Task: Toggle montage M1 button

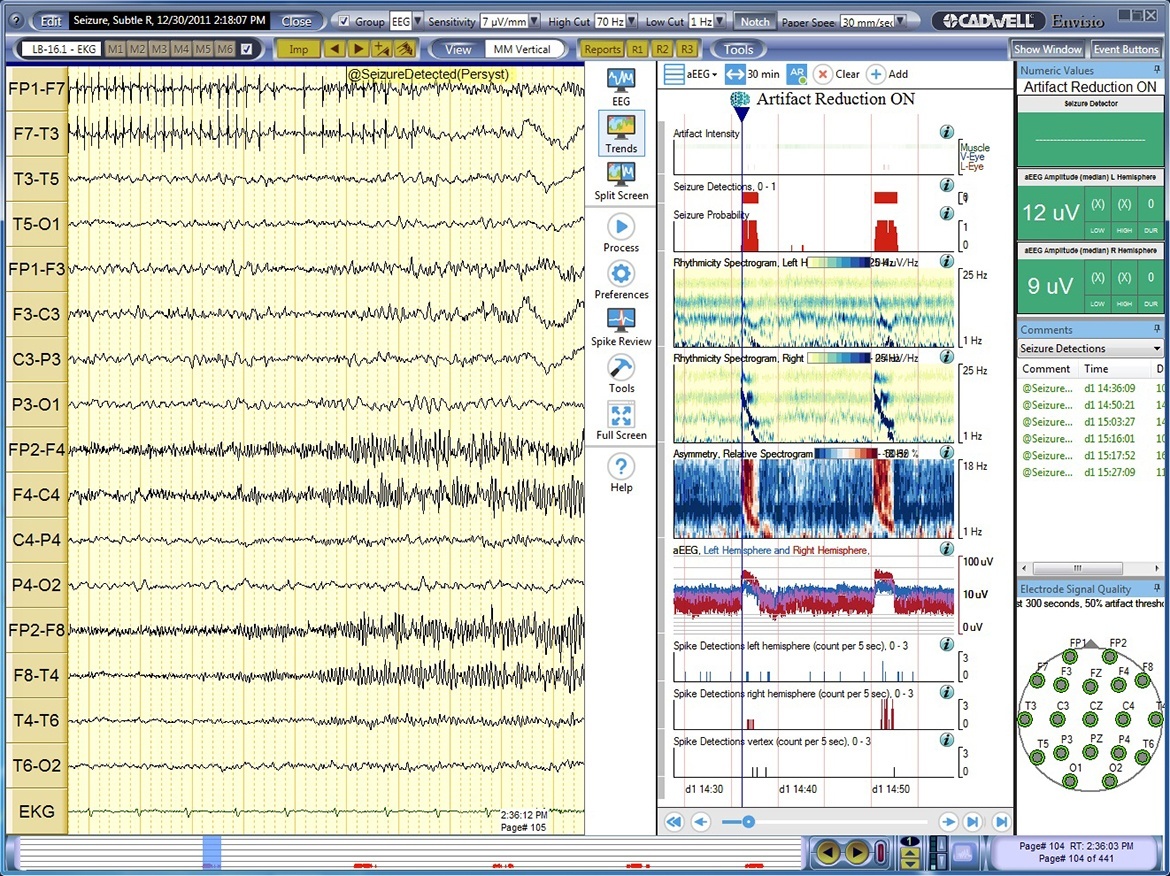Action: point(116,49)
